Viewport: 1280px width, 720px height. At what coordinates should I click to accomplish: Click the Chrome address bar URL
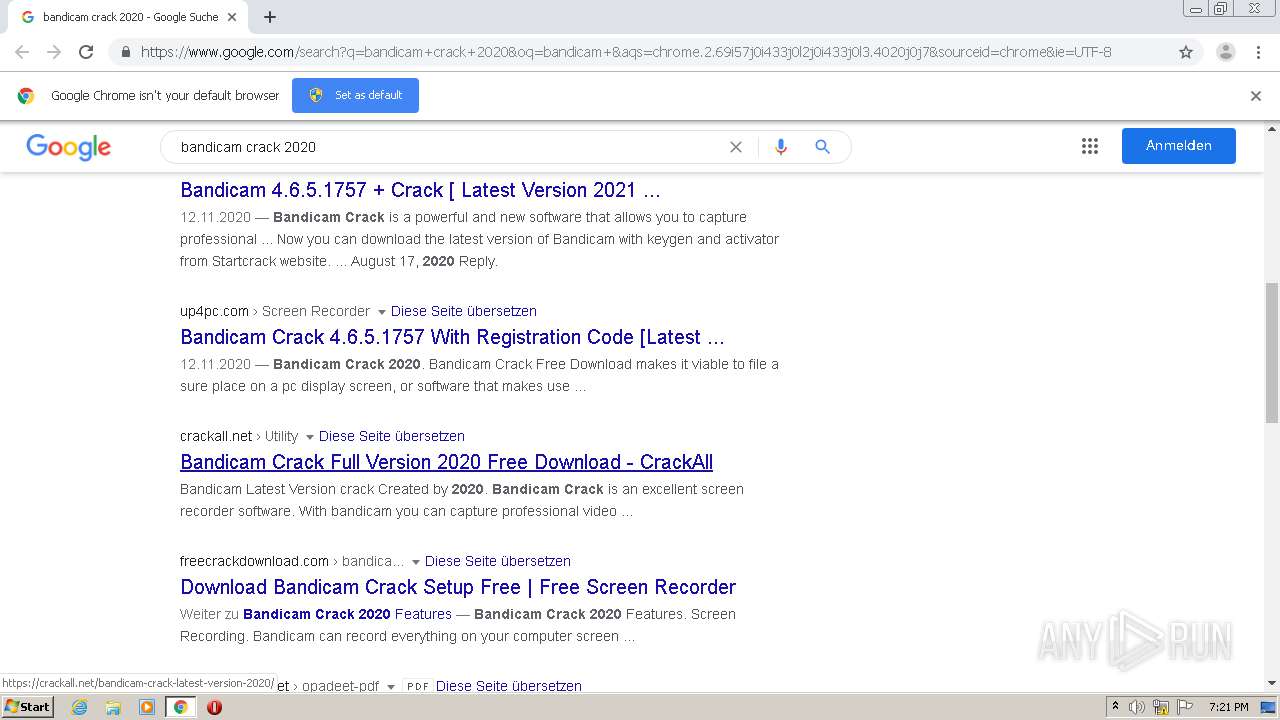[626, 52]
